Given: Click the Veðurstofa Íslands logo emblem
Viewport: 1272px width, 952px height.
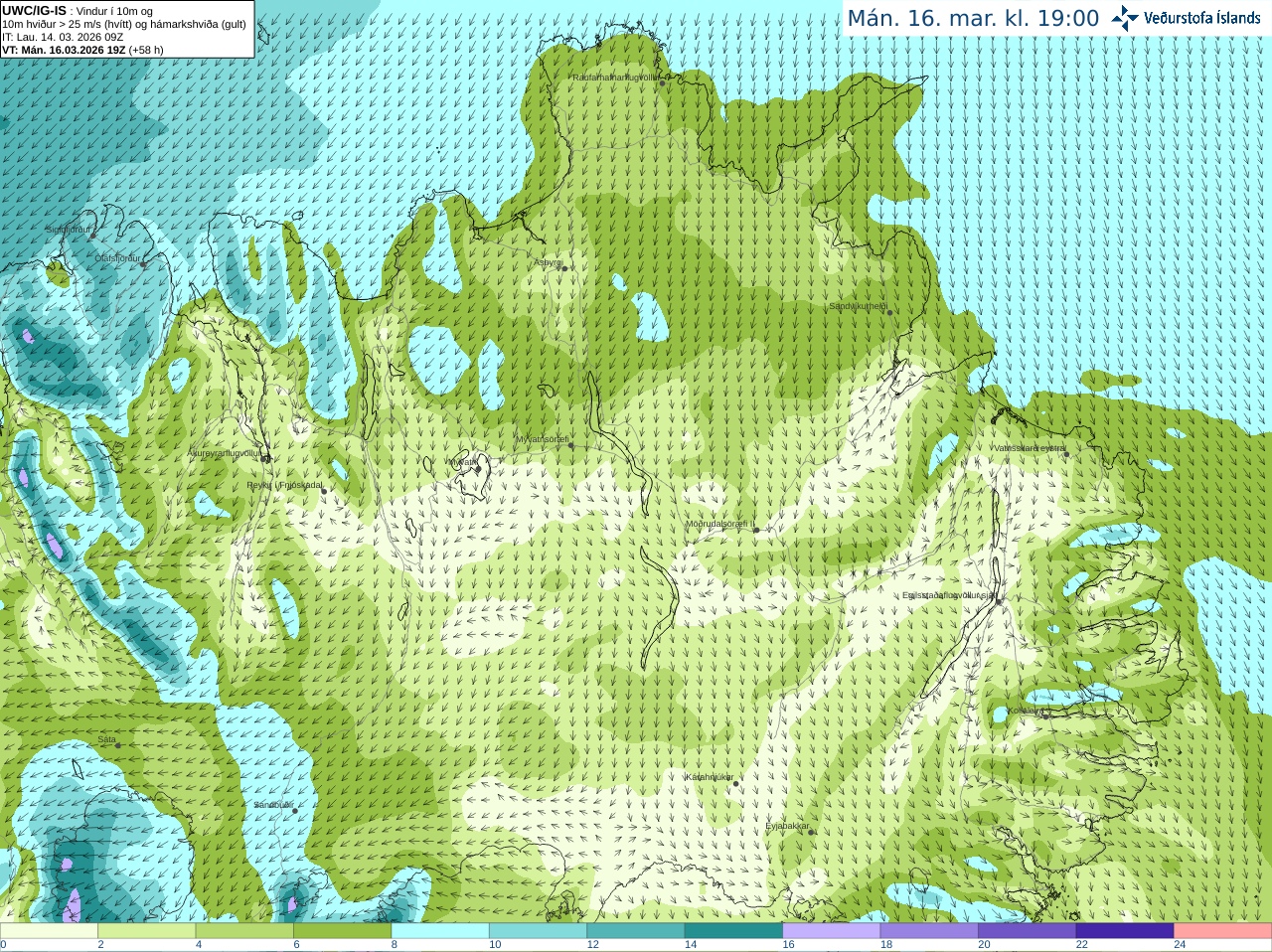Looking at the screenshot, I should [x=1125, y=18].
